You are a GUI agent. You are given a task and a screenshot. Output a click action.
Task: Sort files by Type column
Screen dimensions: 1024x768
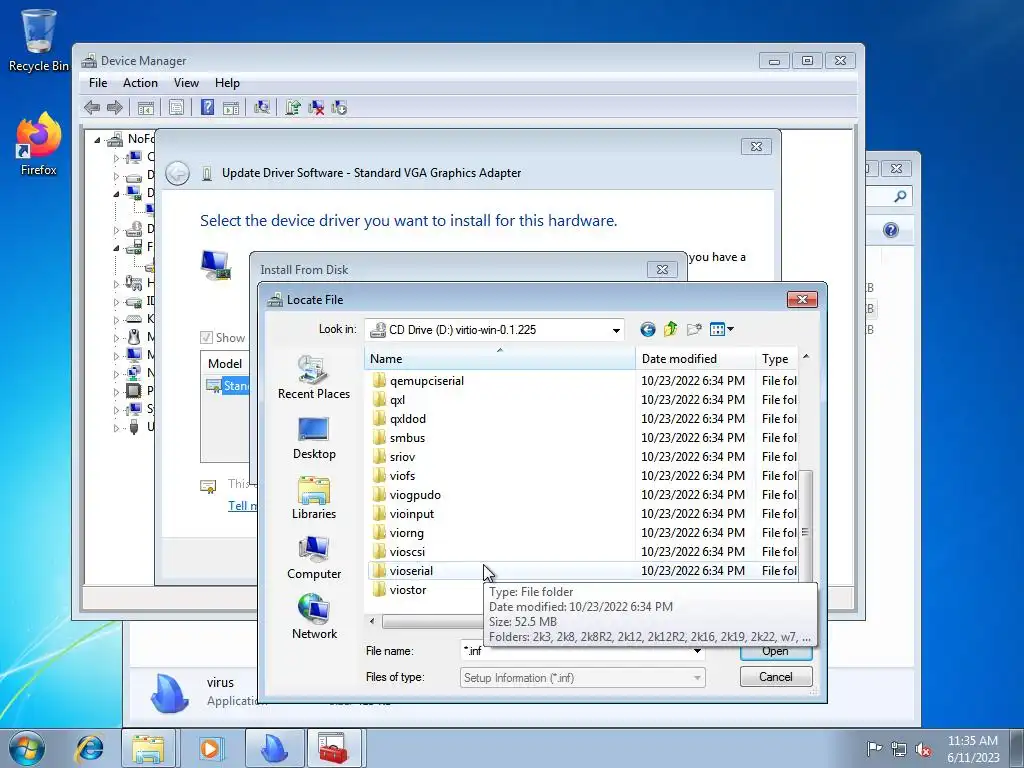pos(776,359)
